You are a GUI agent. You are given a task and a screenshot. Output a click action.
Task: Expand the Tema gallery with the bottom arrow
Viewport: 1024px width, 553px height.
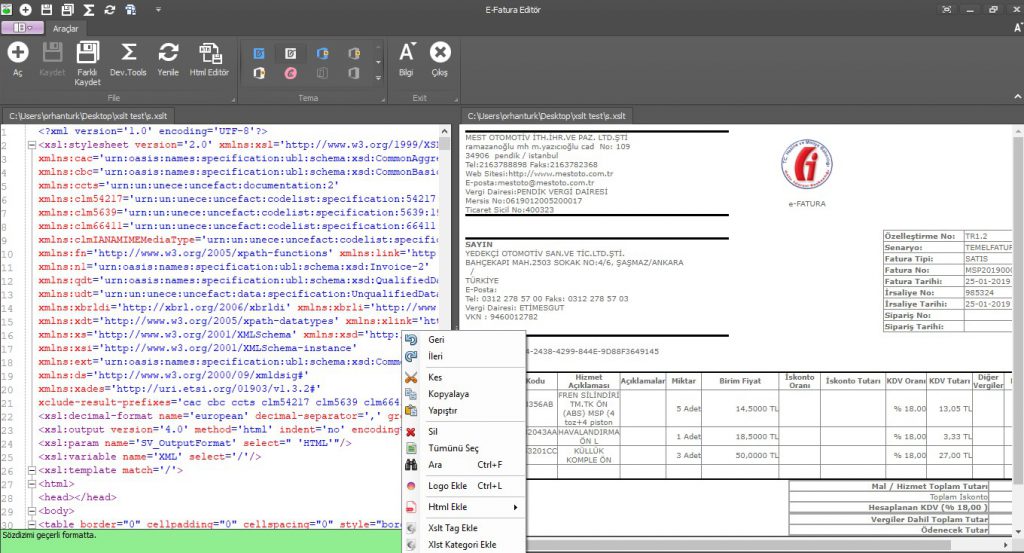click(x=378, y=78)
